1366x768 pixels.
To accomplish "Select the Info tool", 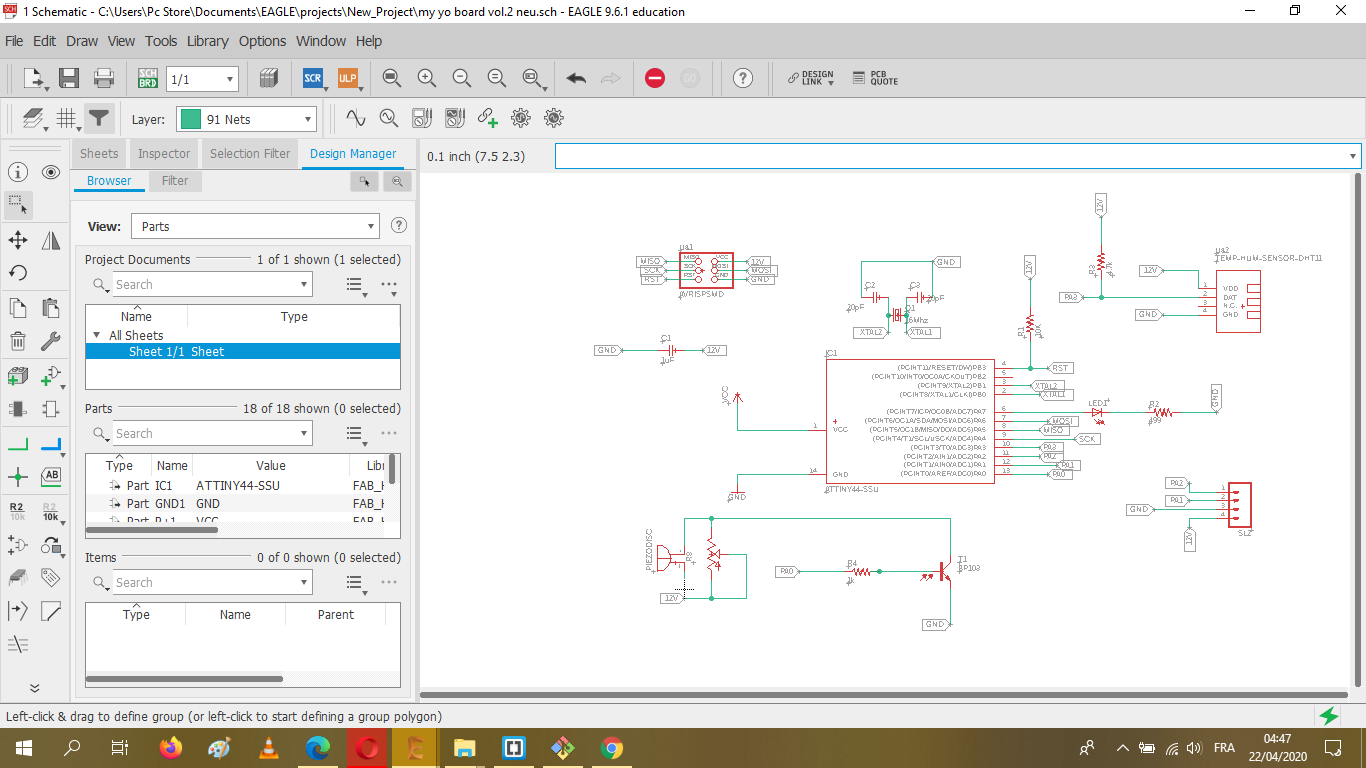I will pos(18,172).
